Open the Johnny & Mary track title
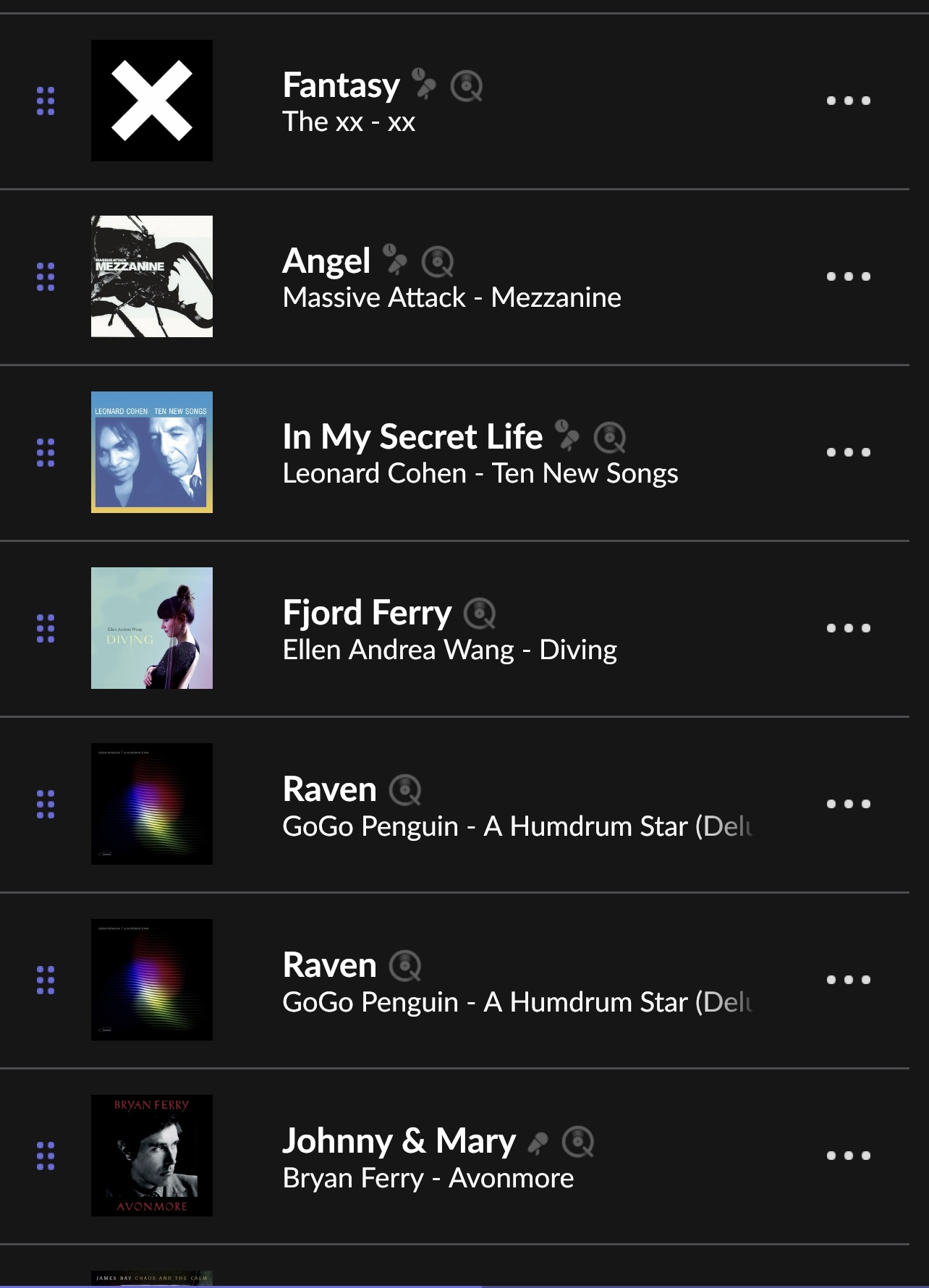The height and width of the screenshot is (1288, 929). (x=399, y=1141)
